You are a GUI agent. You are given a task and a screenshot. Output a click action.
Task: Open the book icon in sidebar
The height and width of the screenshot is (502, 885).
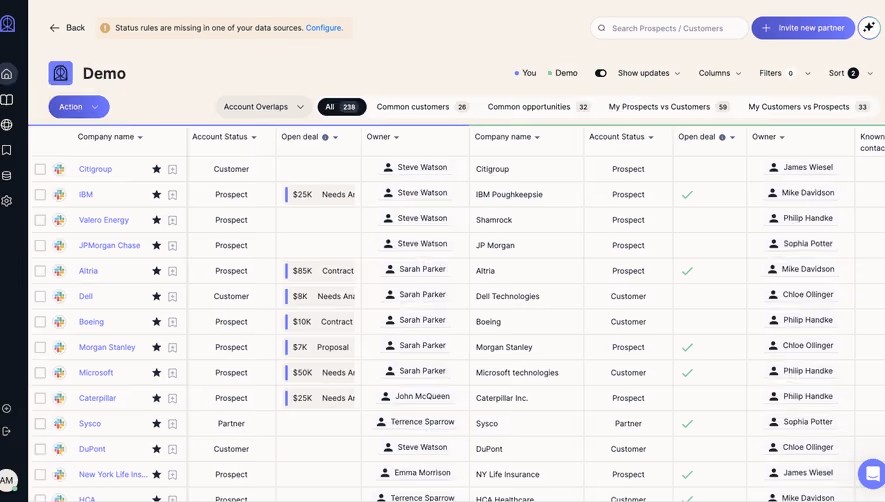(x=7, y=100)
